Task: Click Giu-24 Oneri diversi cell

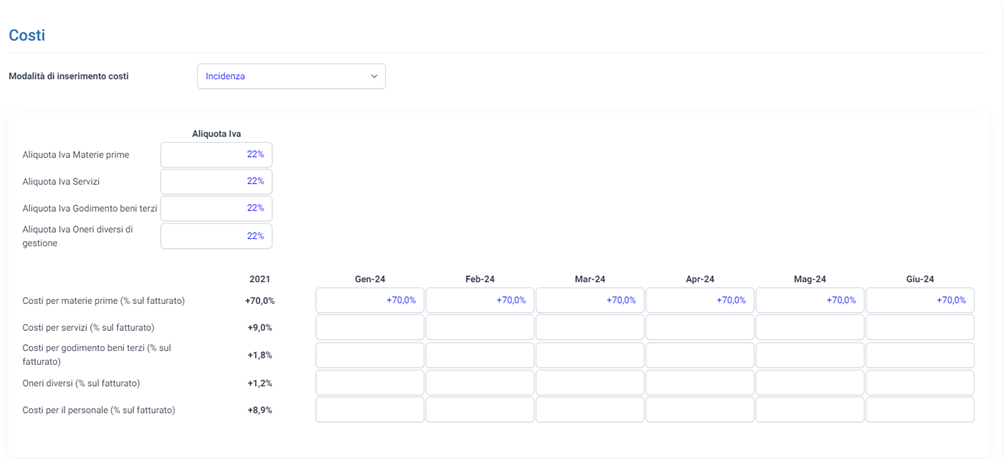Action: (920, 383)
